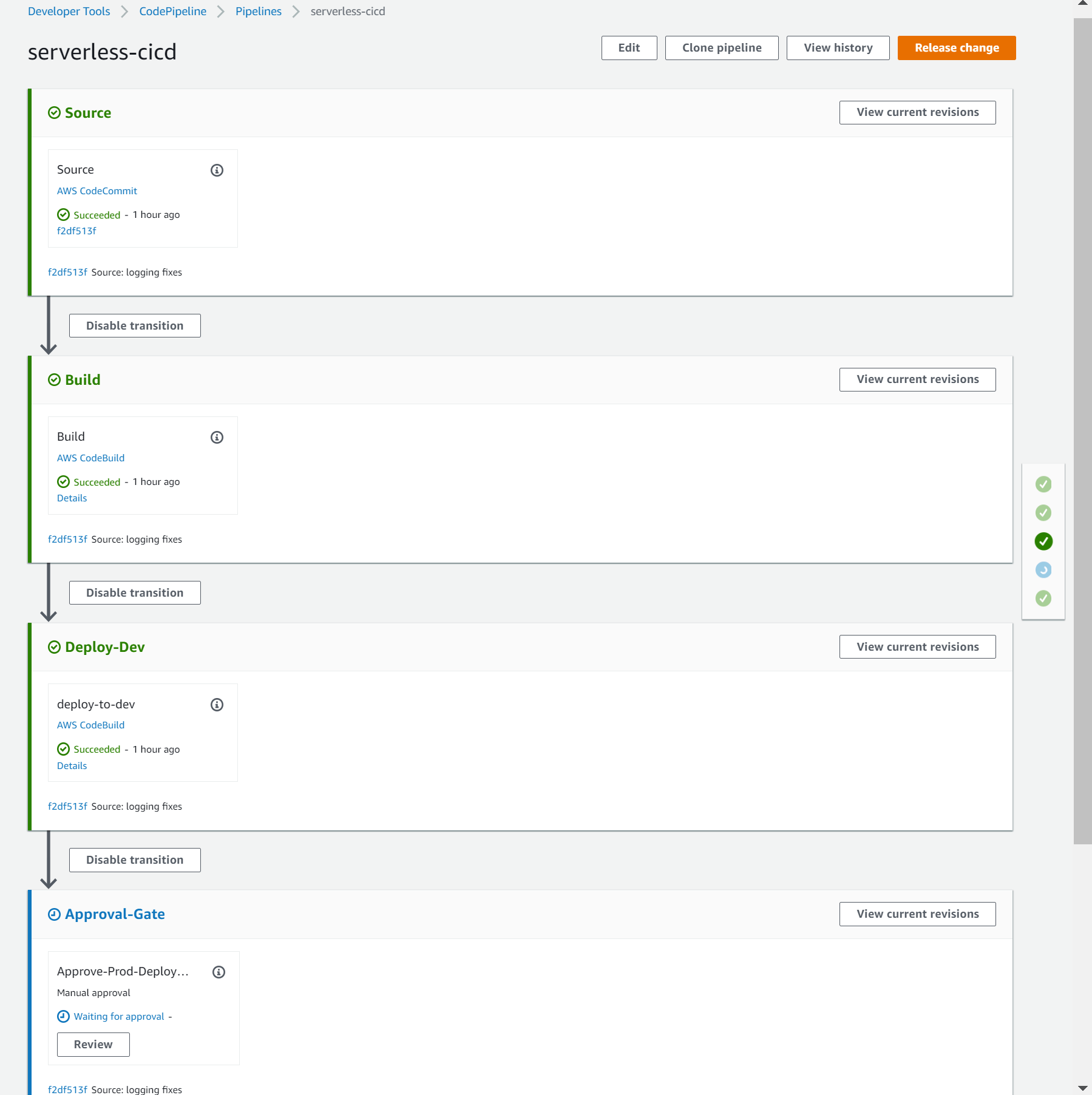This screenshot has height=1095, width=1092.
Task: Disable transition between Build and Deploy-Dev
Action: (135, 592)
